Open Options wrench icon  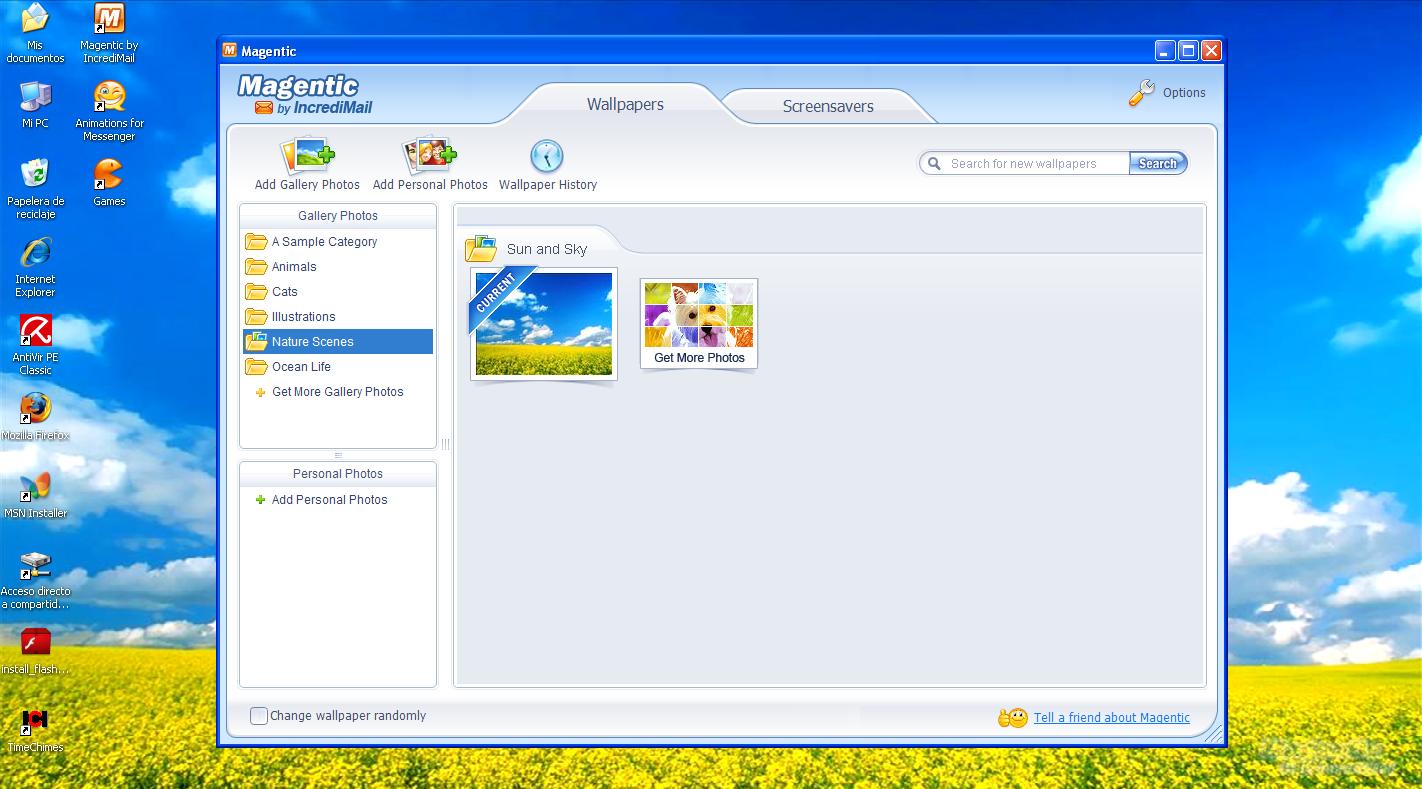coord(1141,93)
